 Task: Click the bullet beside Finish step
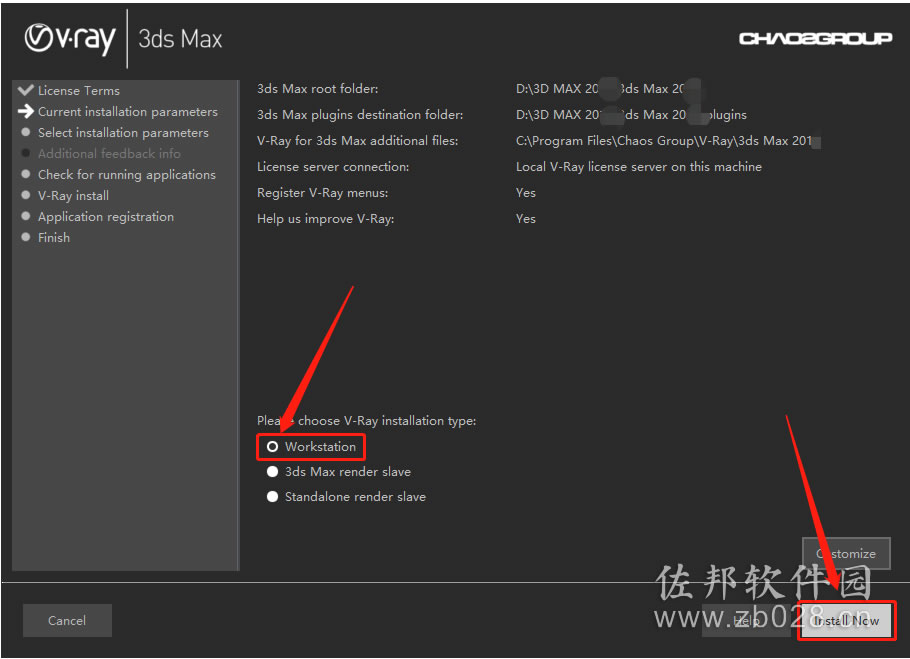click(x=26, y=237)
